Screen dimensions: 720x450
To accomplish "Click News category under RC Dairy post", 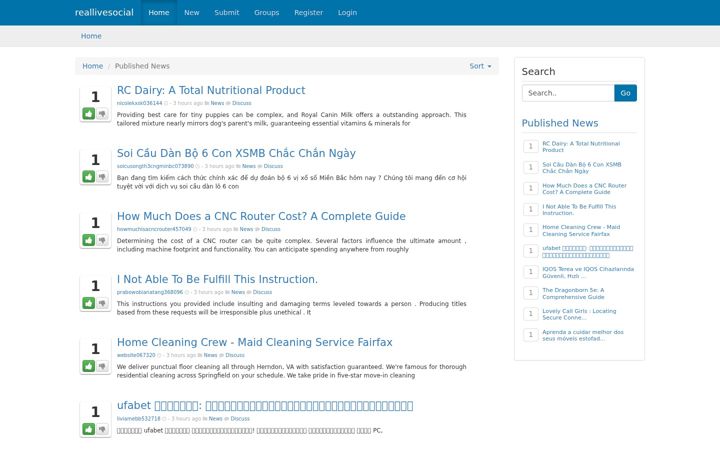I will [x=217, y=103].
